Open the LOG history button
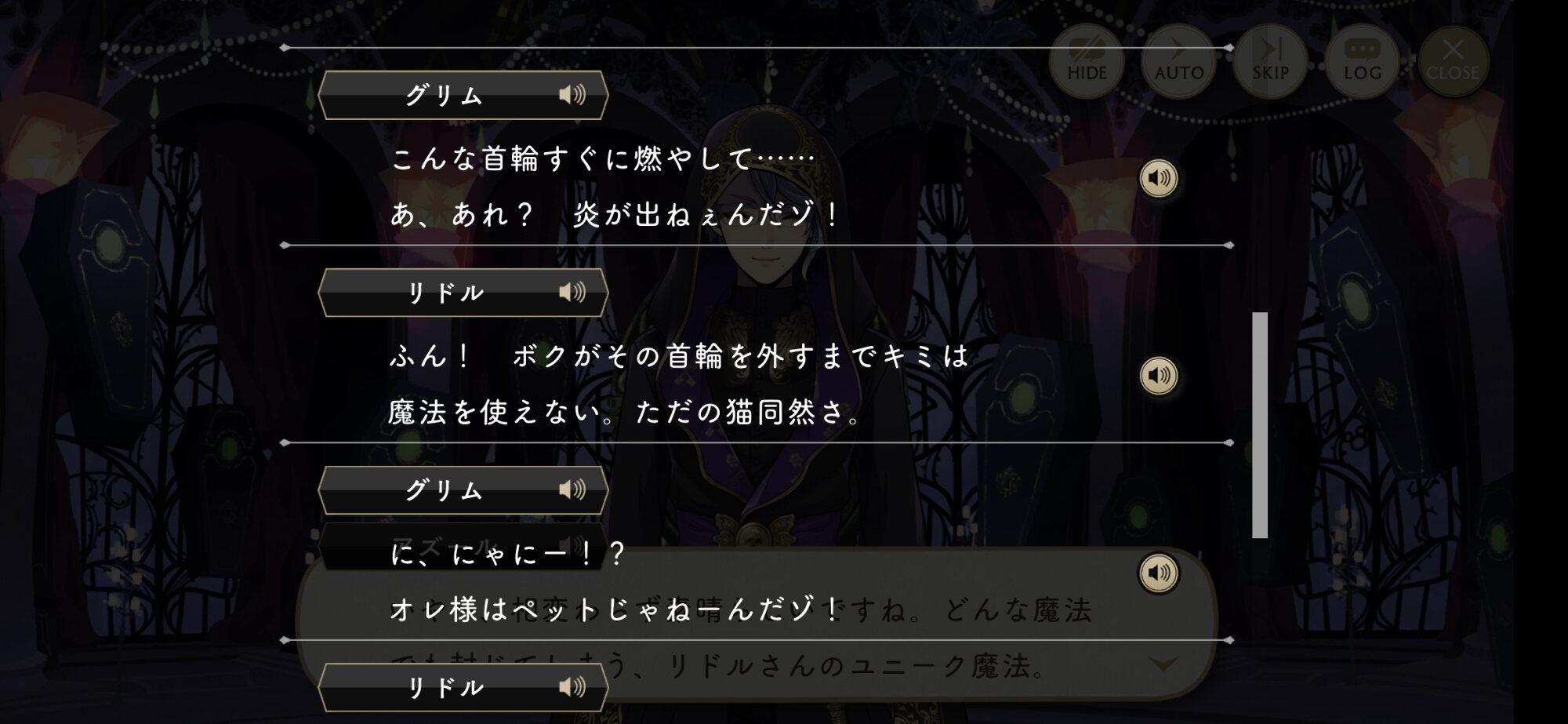This screenshot has width=1568, height=724. pos(1362,61)
